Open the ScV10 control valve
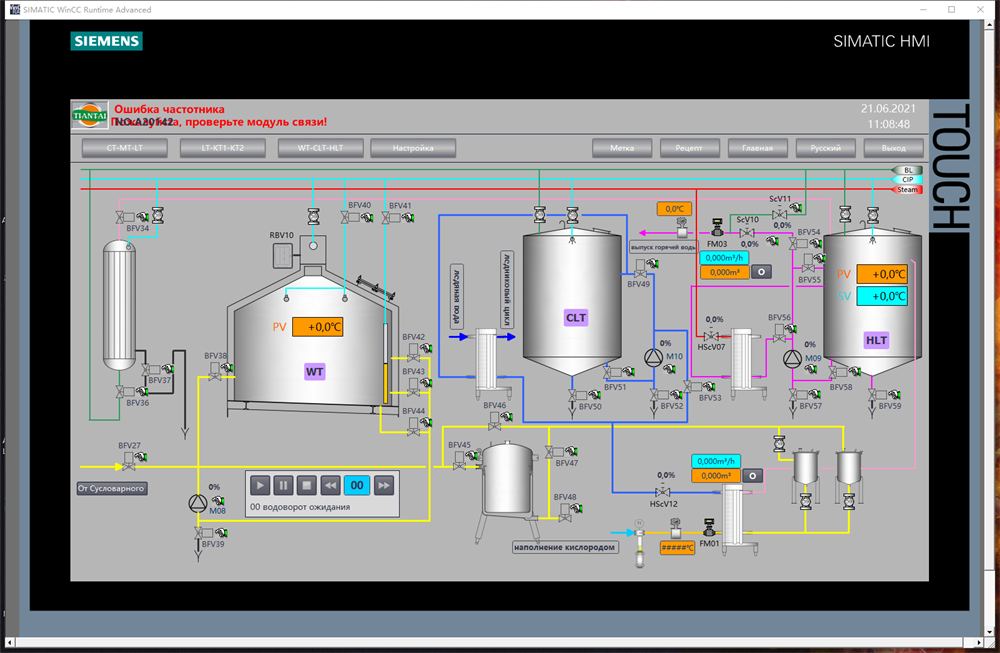This screenshot has height=653, width=1000. click(747, 232)
